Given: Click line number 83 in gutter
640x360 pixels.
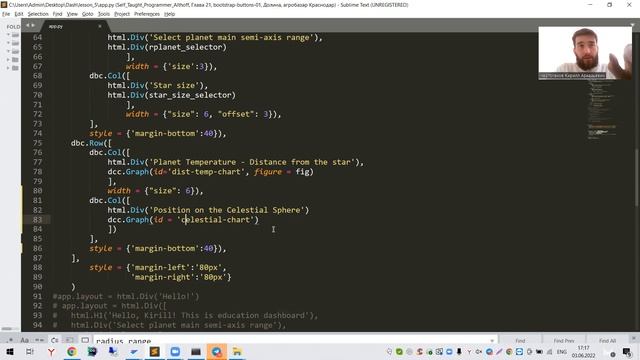Looking at the screenshot, I should [x=38, y=220].
